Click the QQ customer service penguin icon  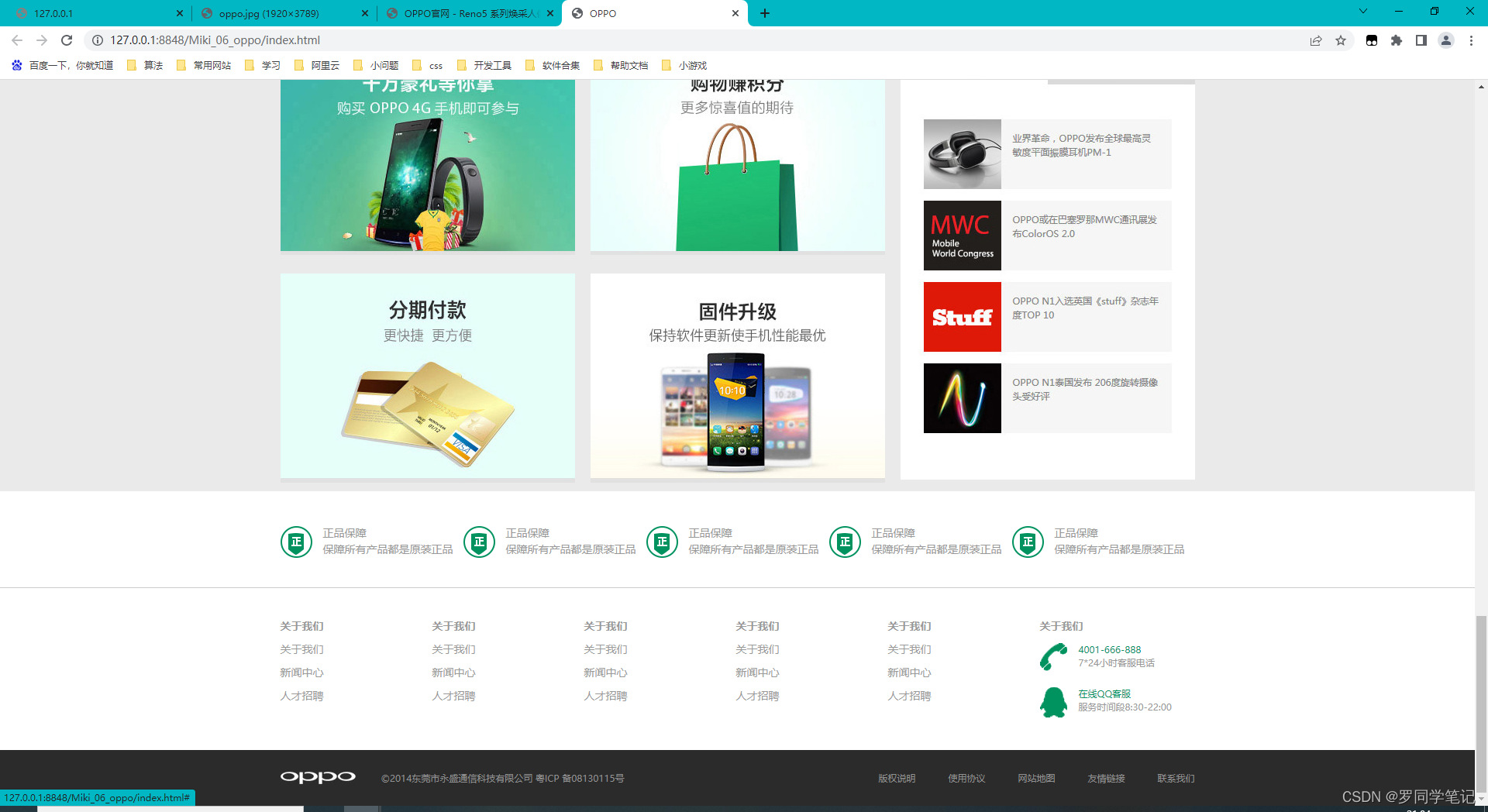[x=1056, y=700]
